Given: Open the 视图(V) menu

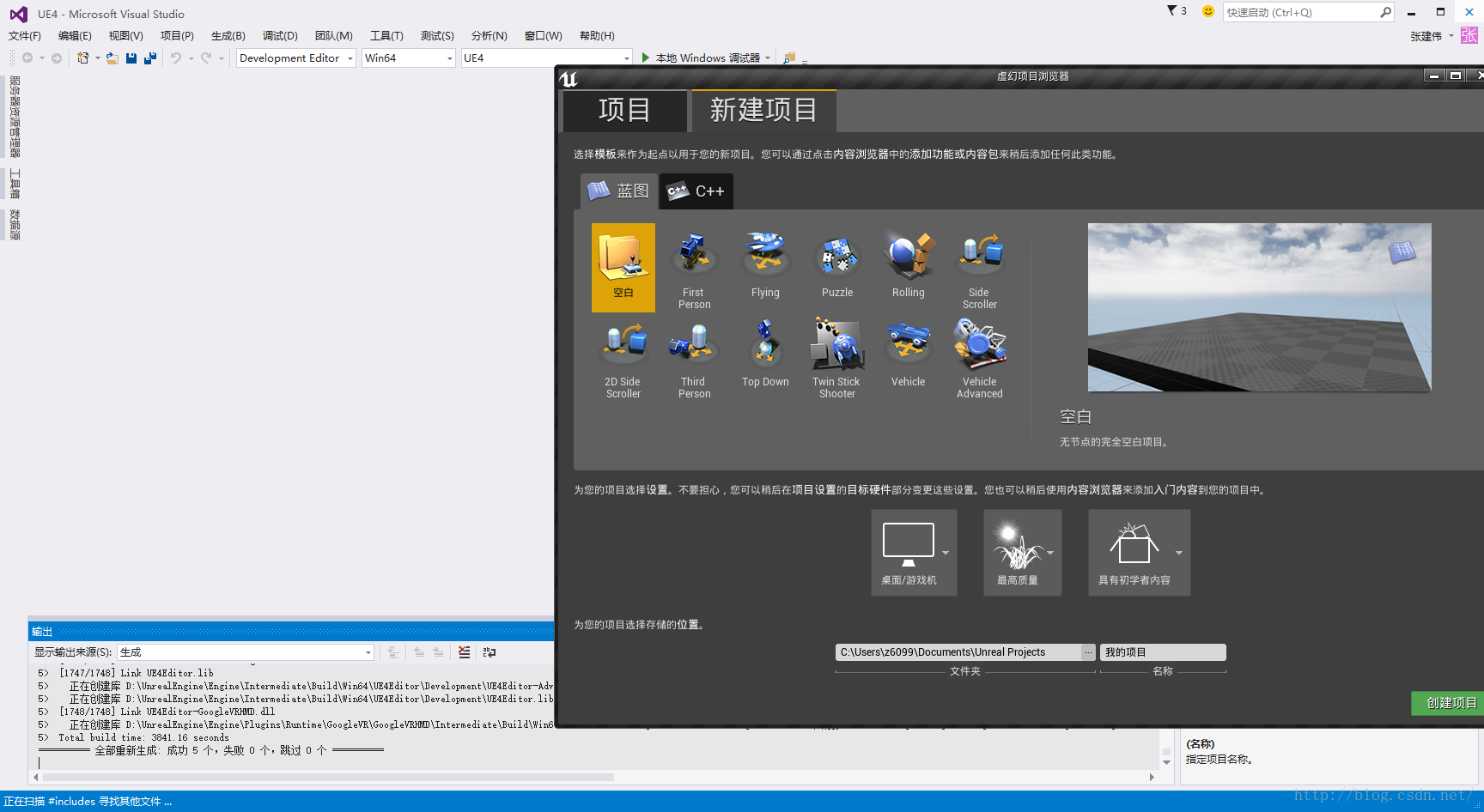Looking at the screenshot, I should [125, 36].
